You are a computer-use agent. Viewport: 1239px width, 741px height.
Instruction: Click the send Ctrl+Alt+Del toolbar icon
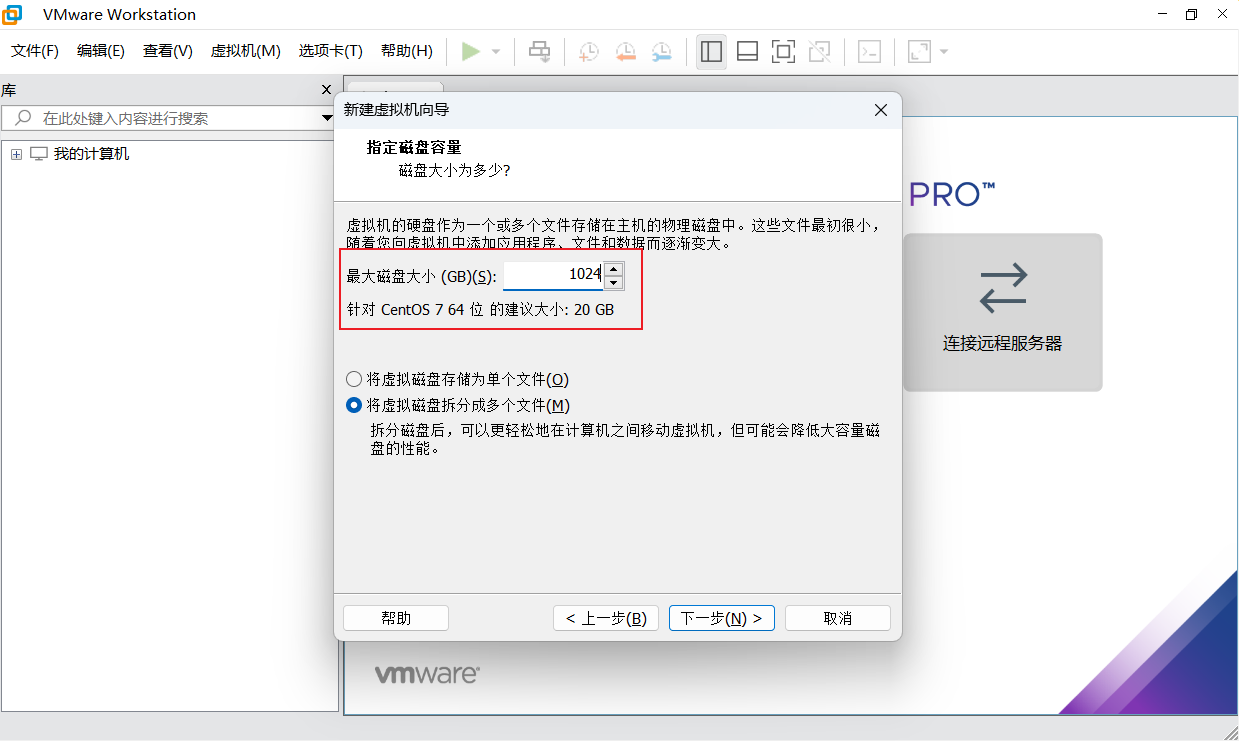pyautogui.click(x=540, y=52)
